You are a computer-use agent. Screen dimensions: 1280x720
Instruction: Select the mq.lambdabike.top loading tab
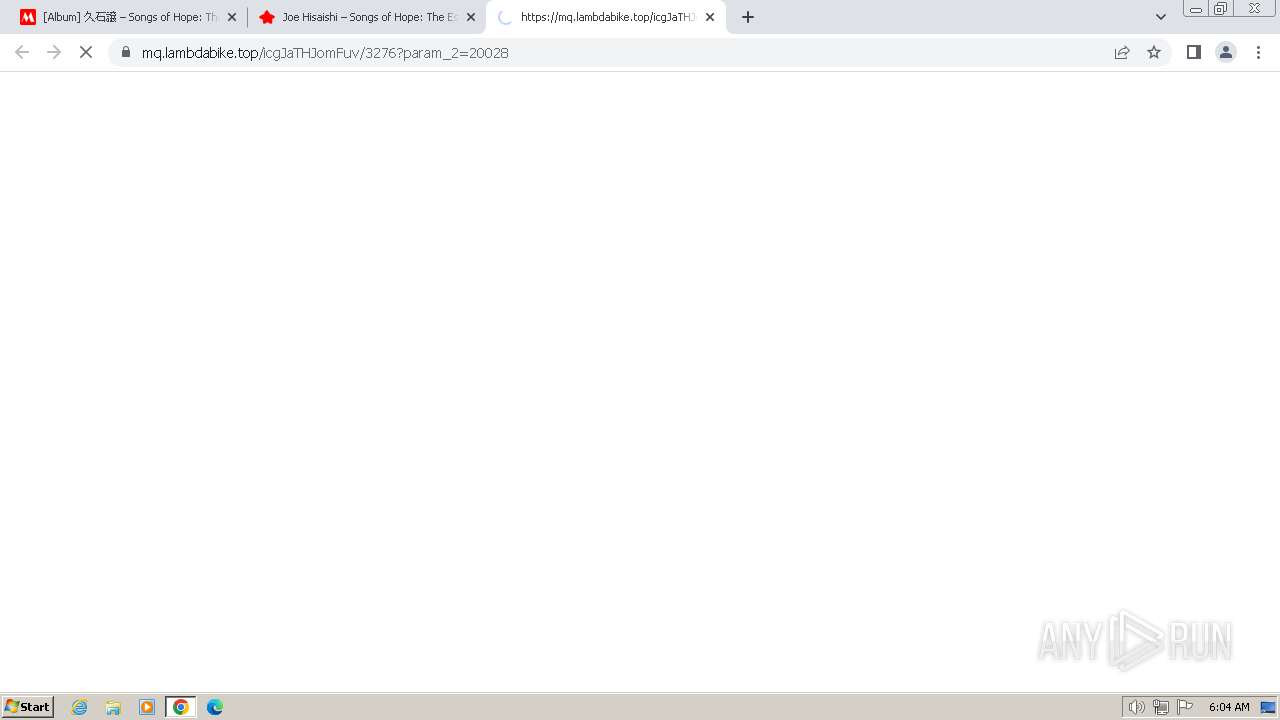(605, 17)
